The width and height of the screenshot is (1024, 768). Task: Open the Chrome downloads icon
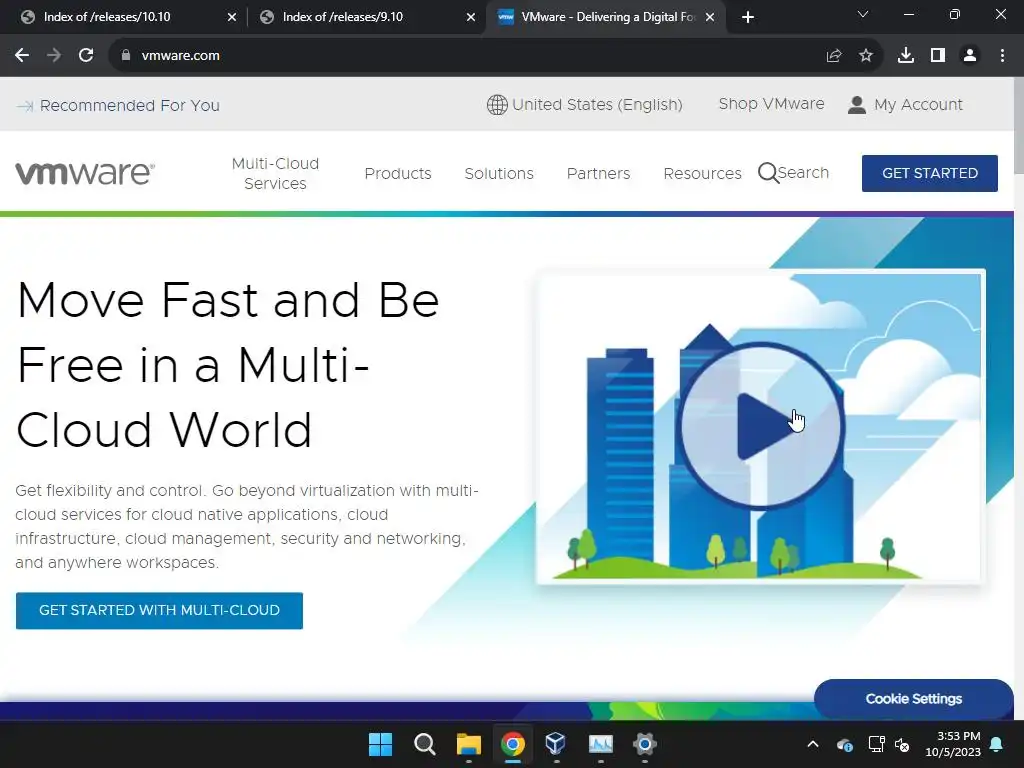tap(906, 56)
